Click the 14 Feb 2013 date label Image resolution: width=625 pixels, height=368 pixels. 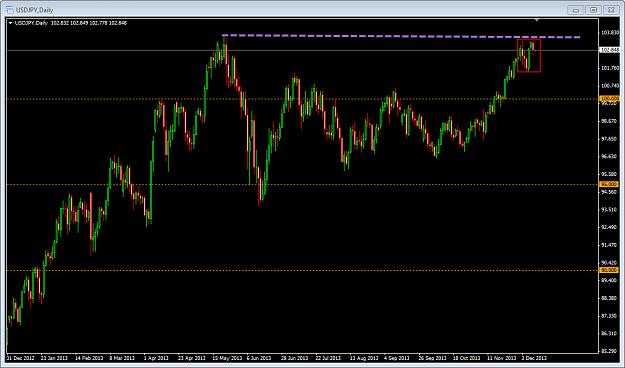click(88, 358)
